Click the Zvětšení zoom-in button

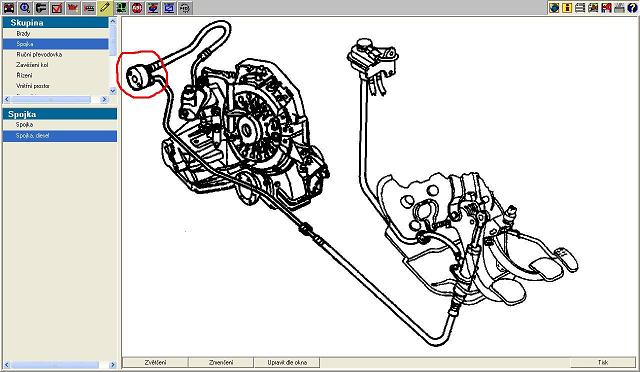[156, 362]
